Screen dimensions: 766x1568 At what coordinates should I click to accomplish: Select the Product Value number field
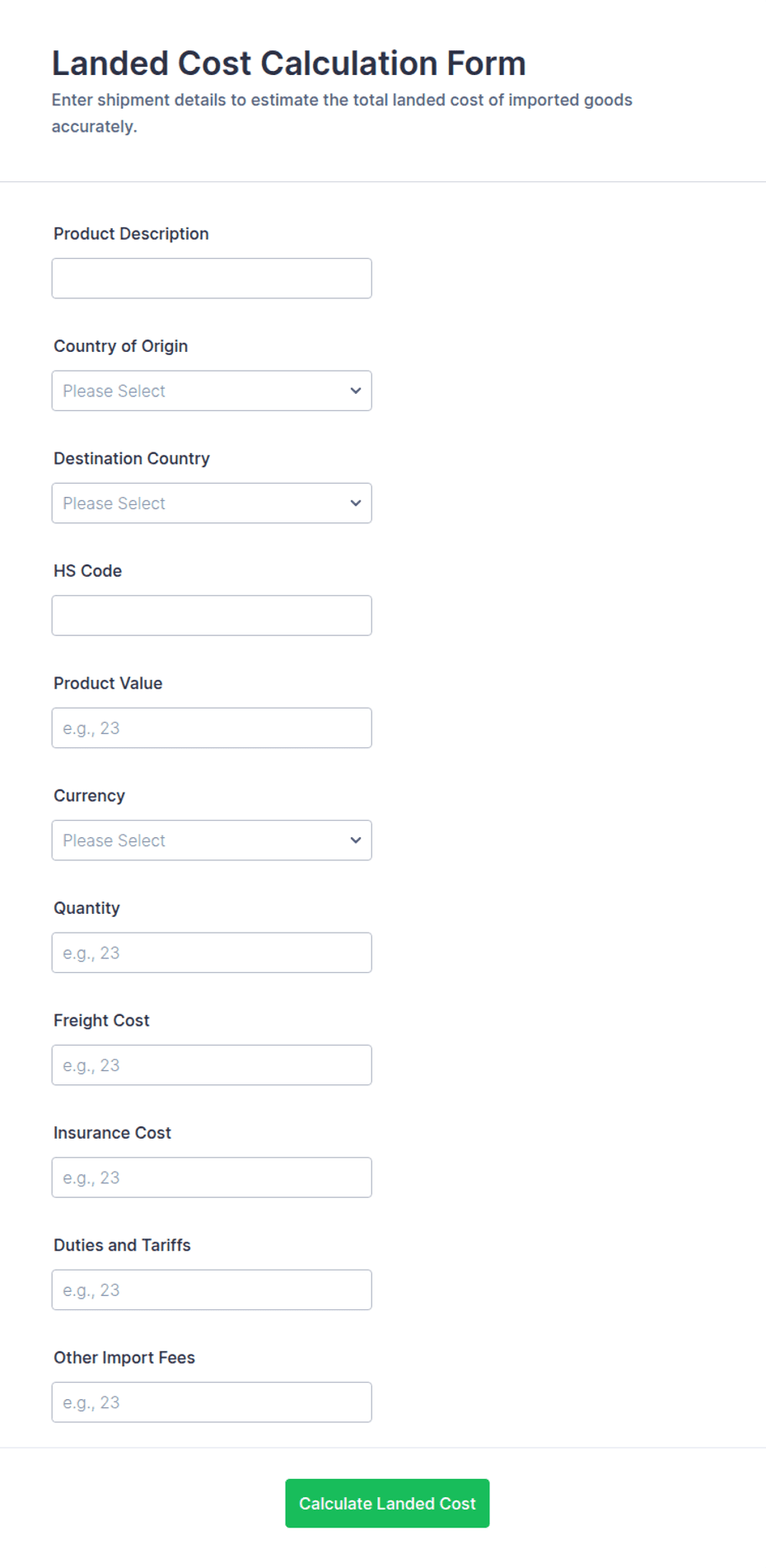pyautogui.click(x=212, y=728)
